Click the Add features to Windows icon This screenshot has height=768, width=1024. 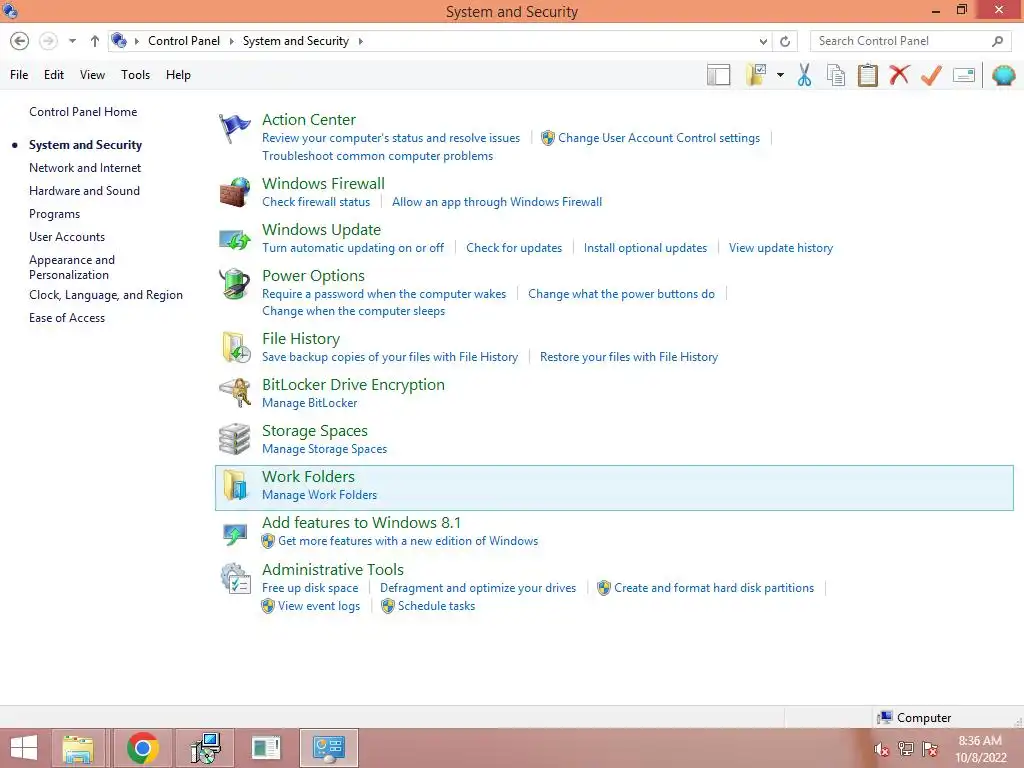point(234,534)
